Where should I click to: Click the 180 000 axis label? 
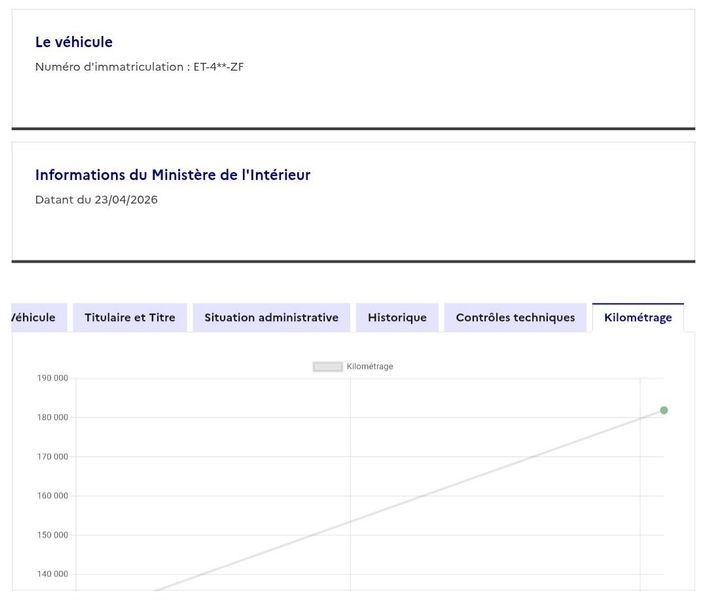[53, 417]
